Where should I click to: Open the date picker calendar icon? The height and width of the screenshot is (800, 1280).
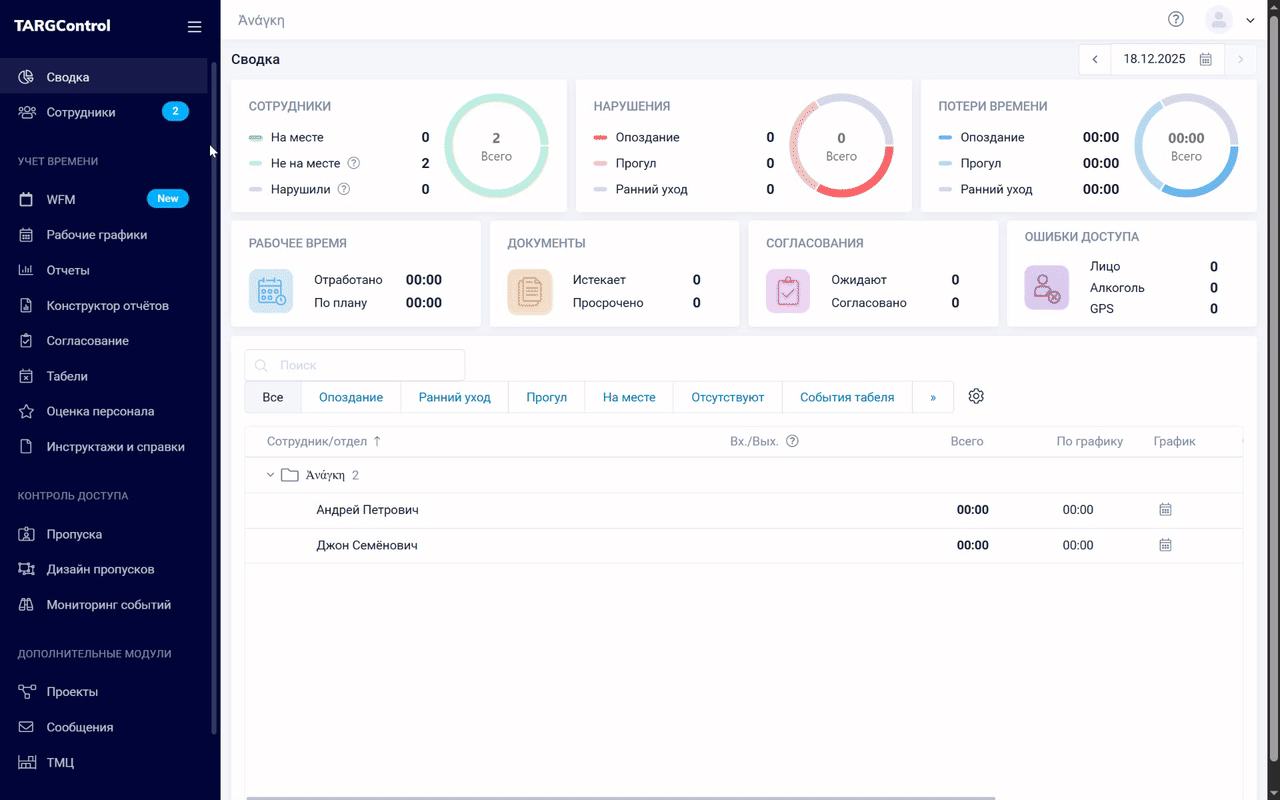(x=1206, y=59)
